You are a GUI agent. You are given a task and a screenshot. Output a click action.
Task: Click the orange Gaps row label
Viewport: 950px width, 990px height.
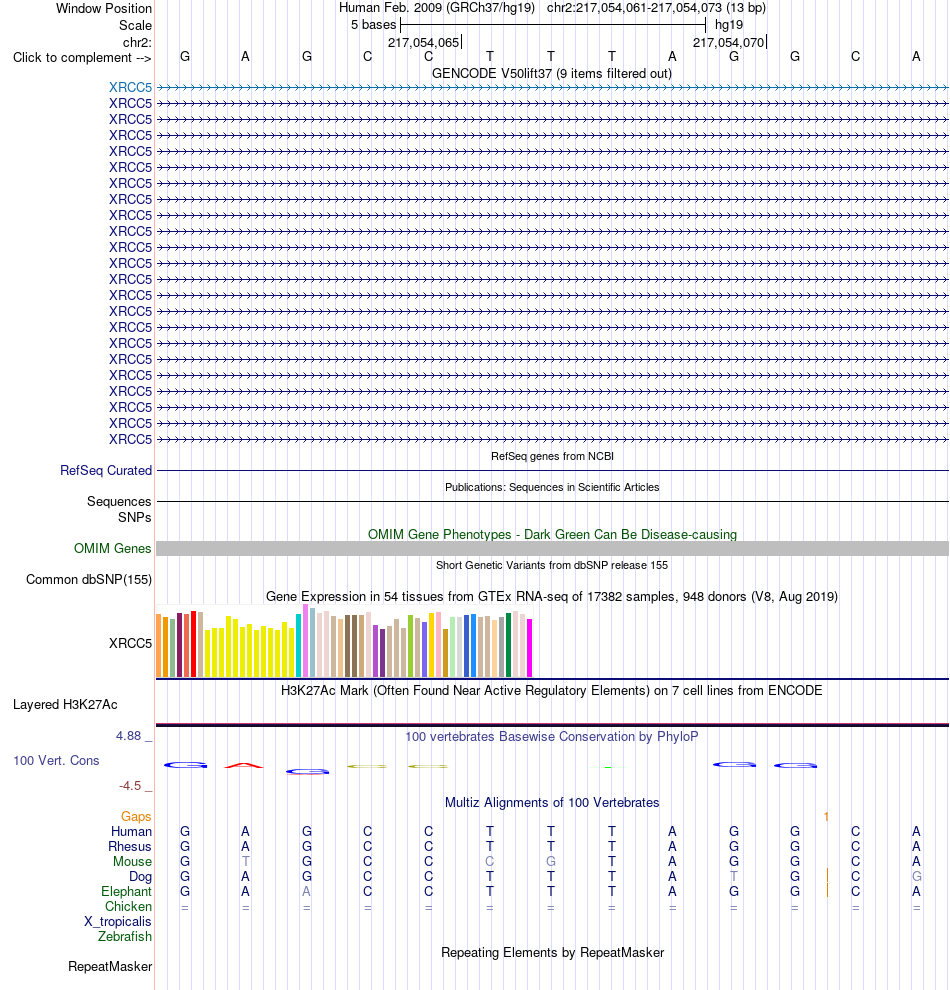(136, 816)
